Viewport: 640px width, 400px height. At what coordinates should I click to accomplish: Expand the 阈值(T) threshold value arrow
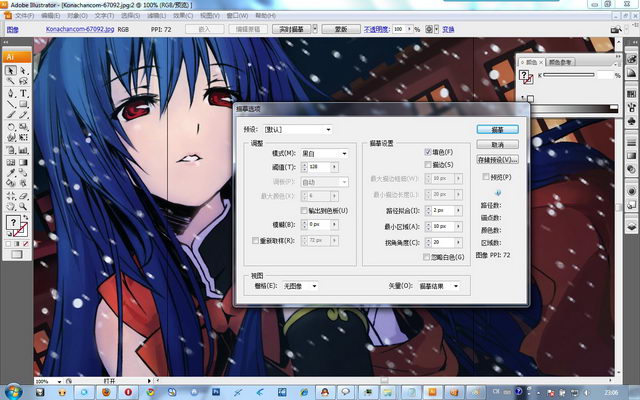334,167
